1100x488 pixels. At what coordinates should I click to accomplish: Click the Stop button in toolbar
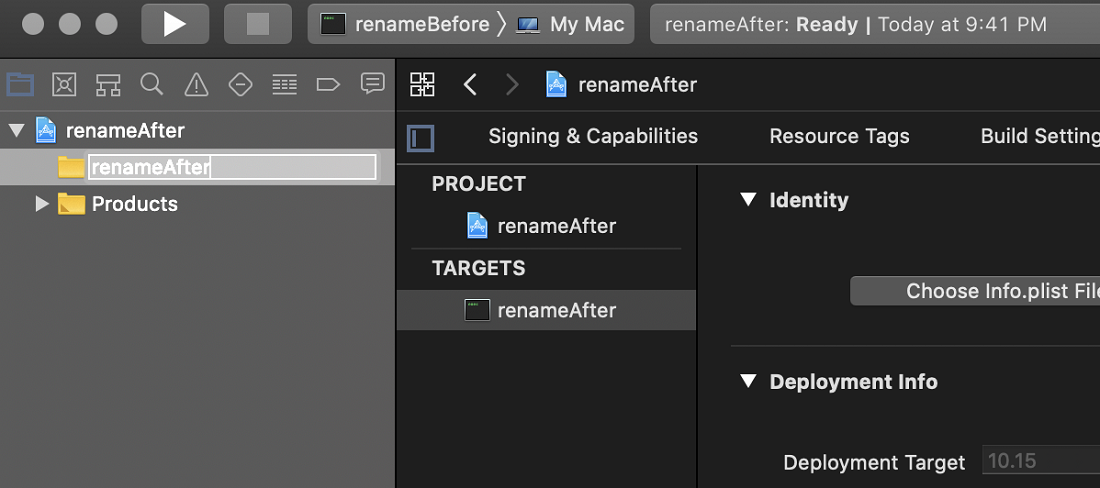coord(257,24)
